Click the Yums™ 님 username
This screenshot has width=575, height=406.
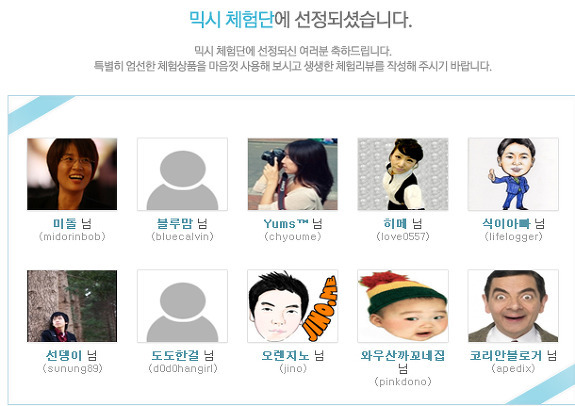pos(293,223)
